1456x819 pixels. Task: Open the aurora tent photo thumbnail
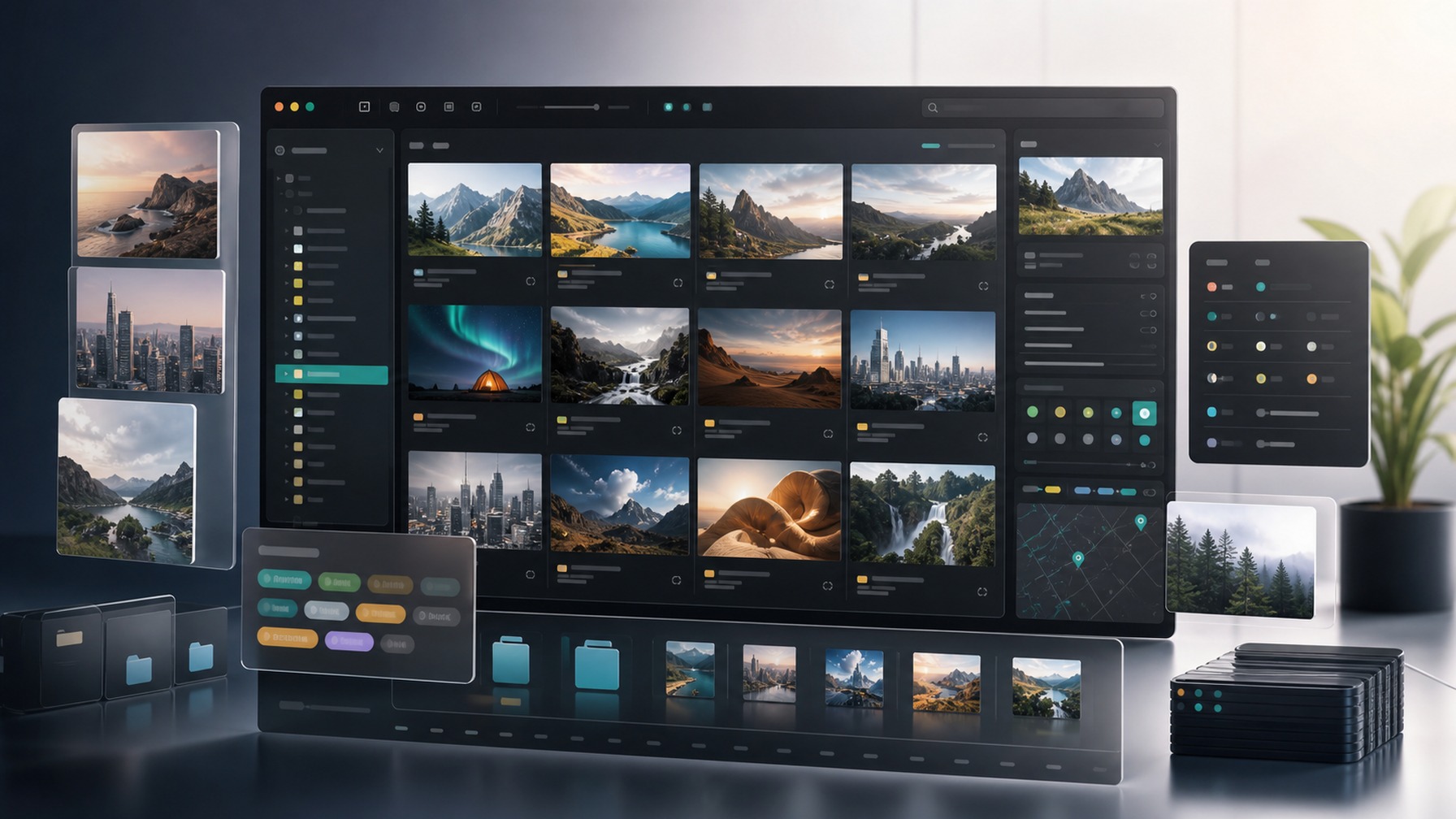(474, 353)
